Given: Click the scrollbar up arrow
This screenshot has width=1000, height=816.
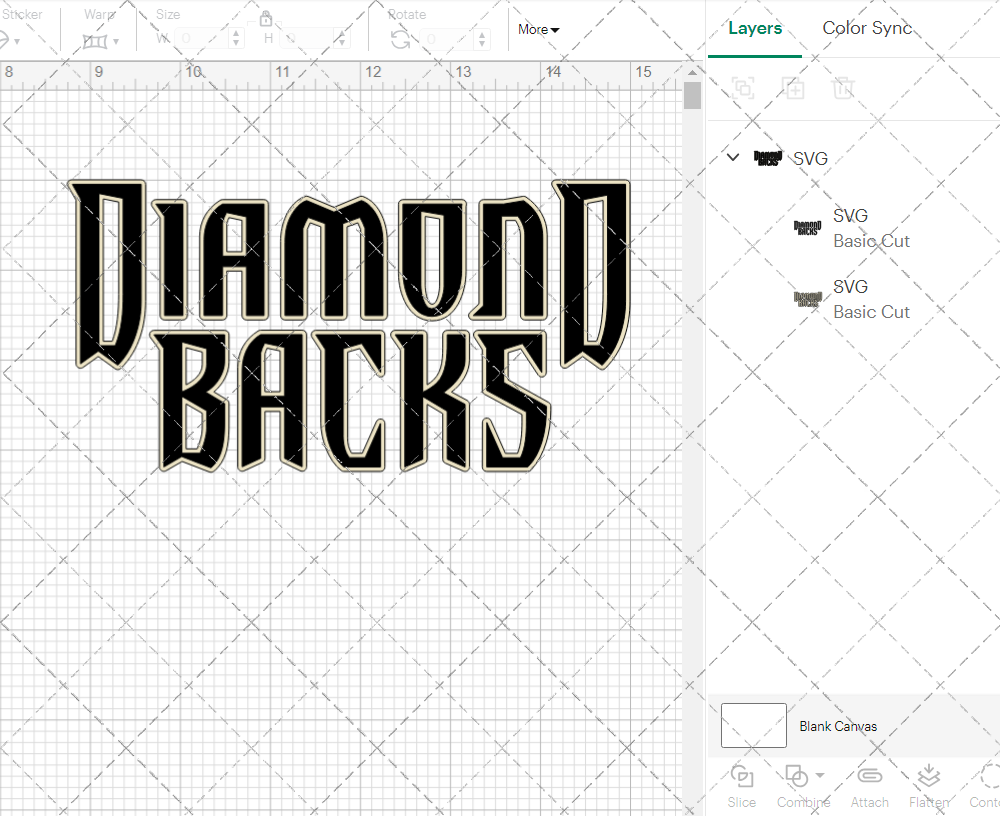Looking at the screenshot, I should (x=692, y=72).
